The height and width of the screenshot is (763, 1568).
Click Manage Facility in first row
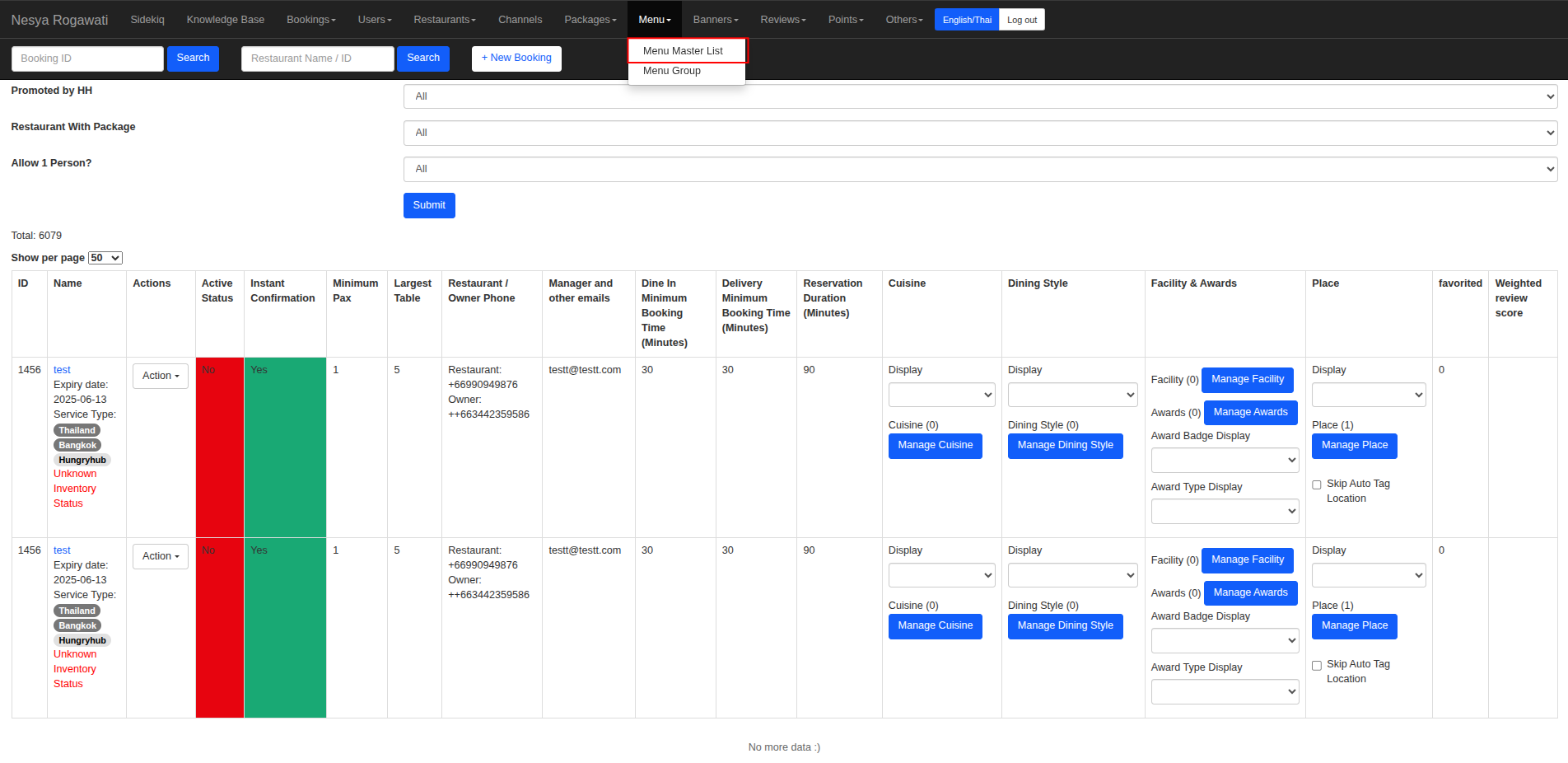(1247, 380)
